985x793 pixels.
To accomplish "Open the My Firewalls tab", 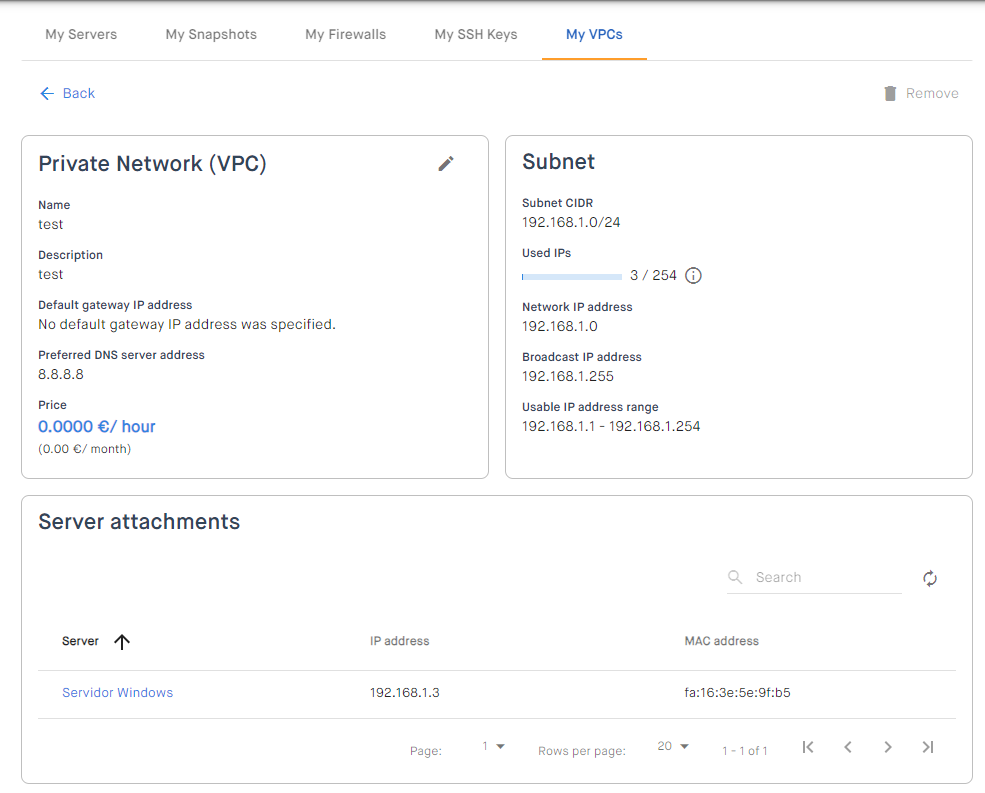I will pos(346,35).
